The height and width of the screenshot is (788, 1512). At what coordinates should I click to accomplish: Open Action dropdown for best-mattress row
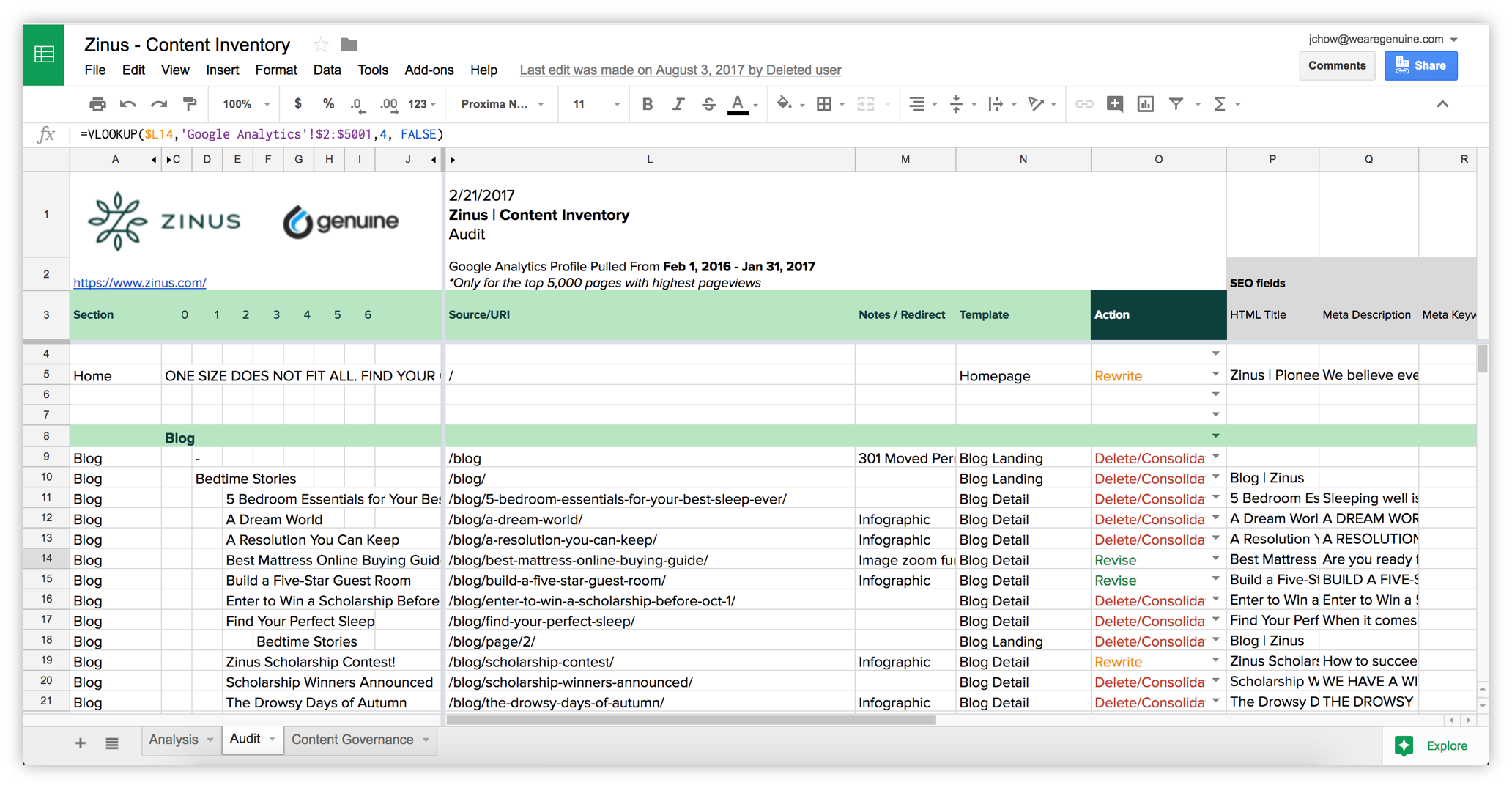tap(1215, 559)
